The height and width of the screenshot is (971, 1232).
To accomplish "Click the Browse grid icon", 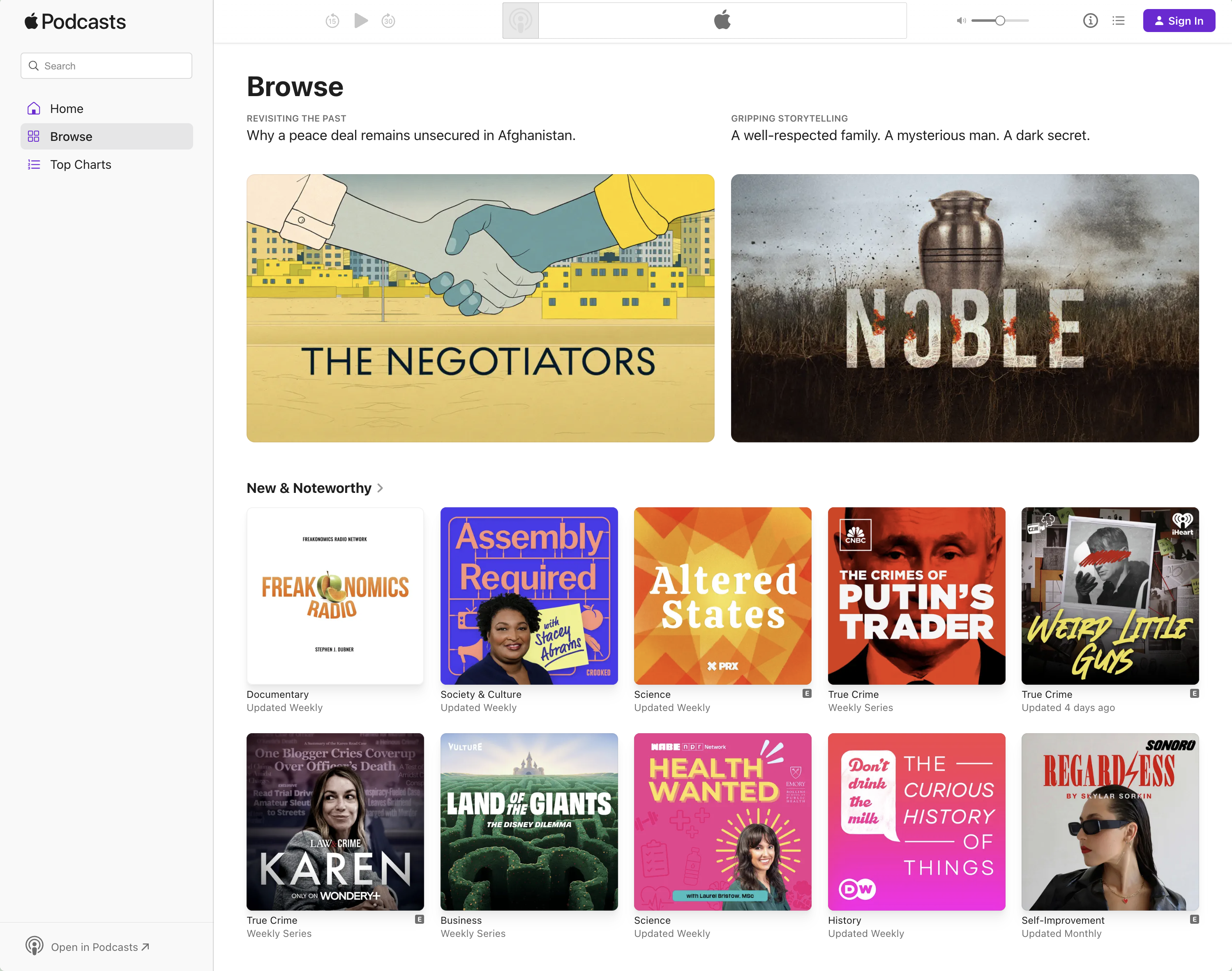I will 34,136.
